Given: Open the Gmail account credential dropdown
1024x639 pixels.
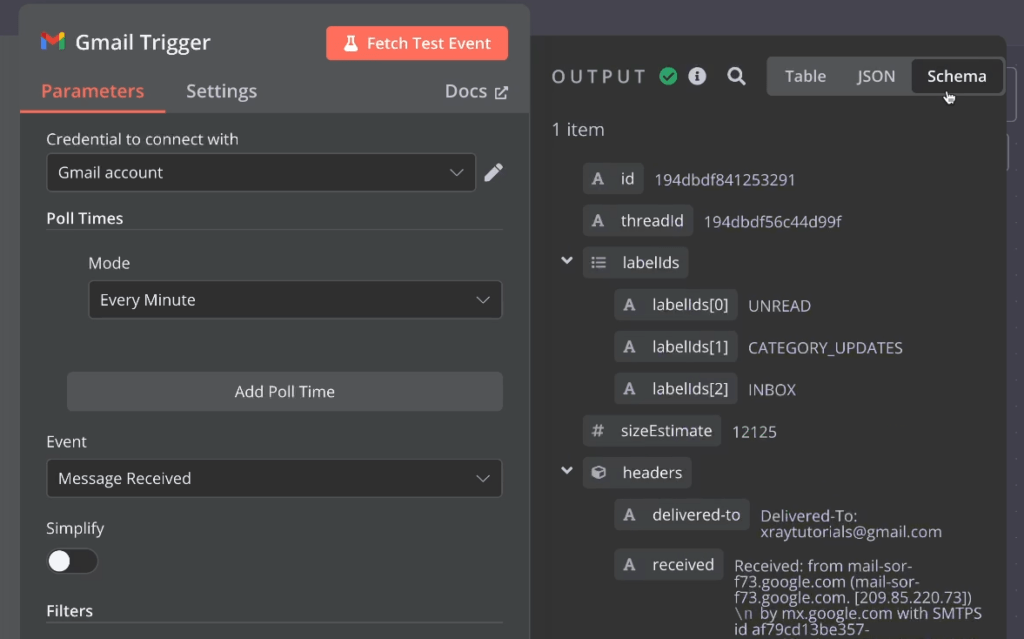Looking at the screenshot, I should tap(261, 172).
